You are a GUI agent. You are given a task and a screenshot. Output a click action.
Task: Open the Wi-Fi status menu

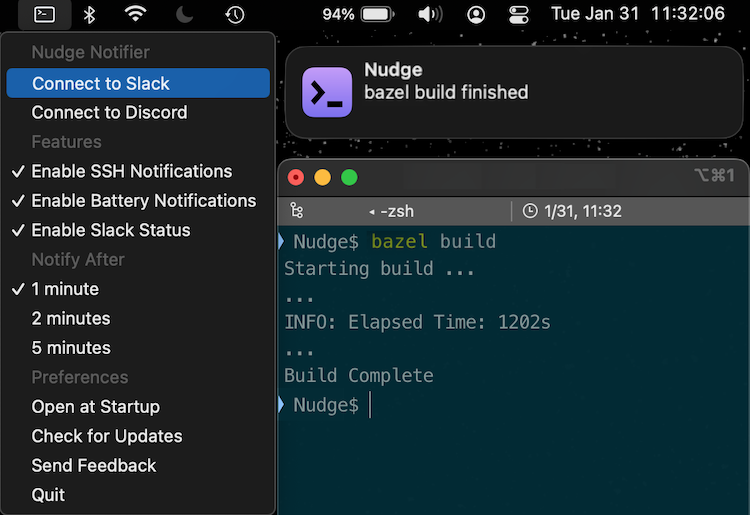pyautogui.click(x=135, y=14)
